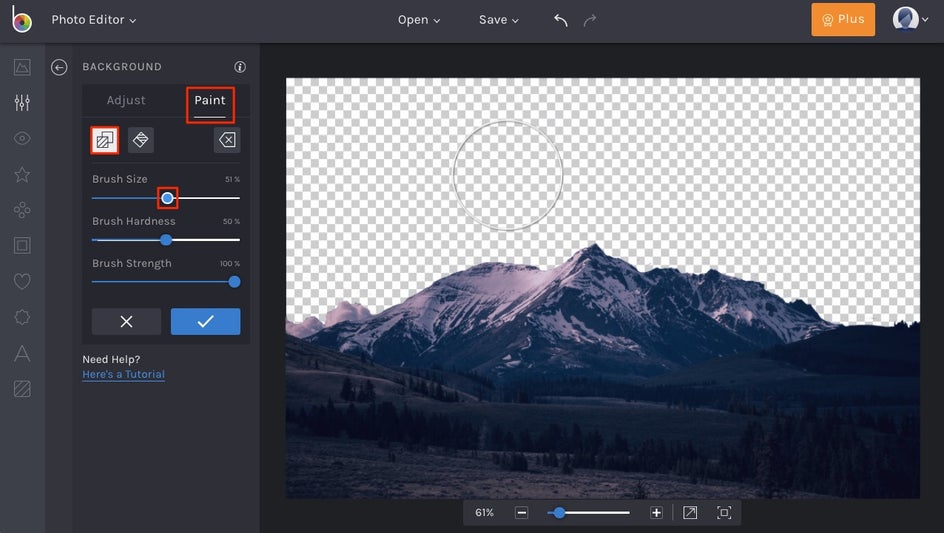Switch to the Adjust tab

tap(126, 101)
